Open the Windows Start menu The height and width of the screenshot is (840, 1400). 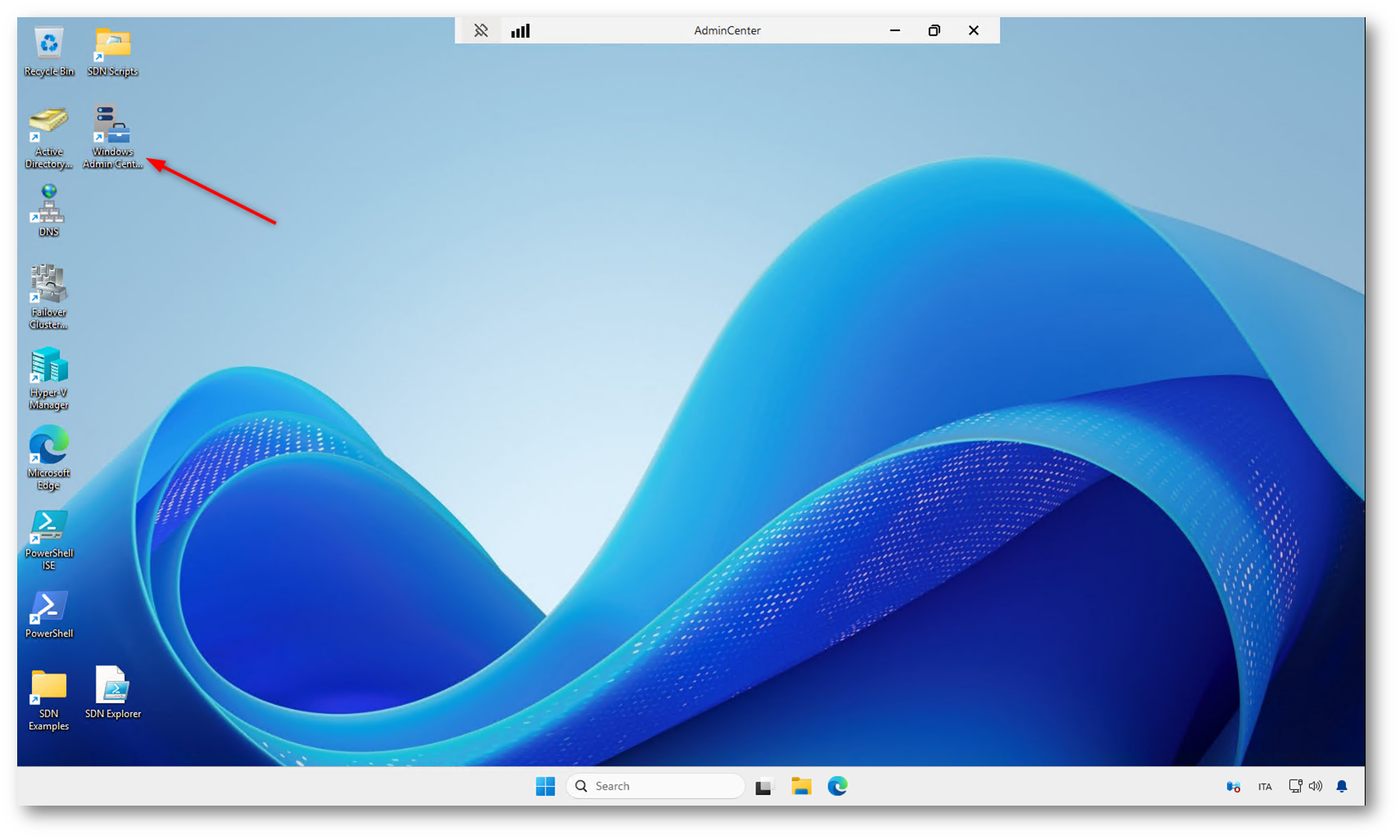[x=545, y=786]
